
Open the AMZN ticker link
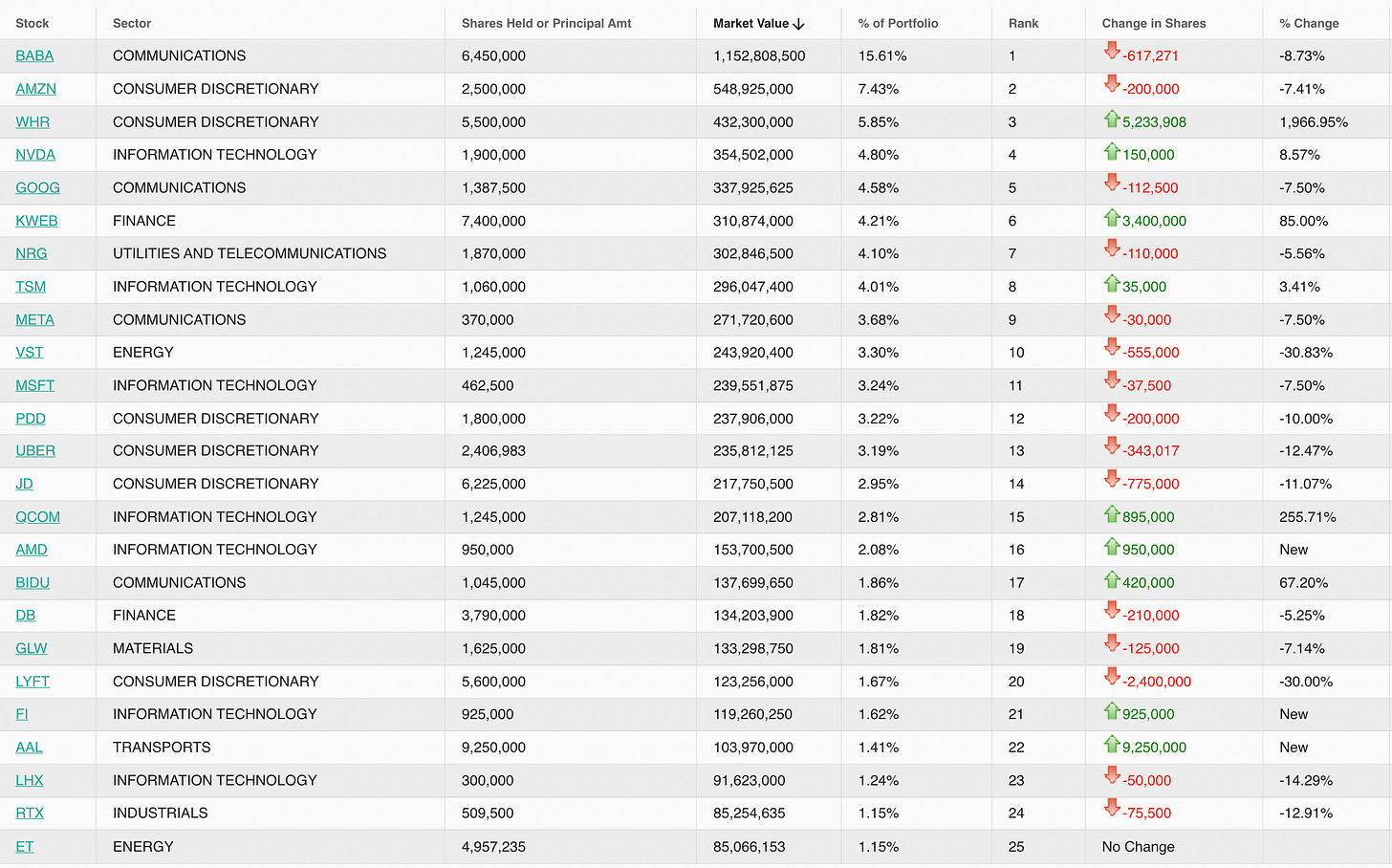click(35, 89)
